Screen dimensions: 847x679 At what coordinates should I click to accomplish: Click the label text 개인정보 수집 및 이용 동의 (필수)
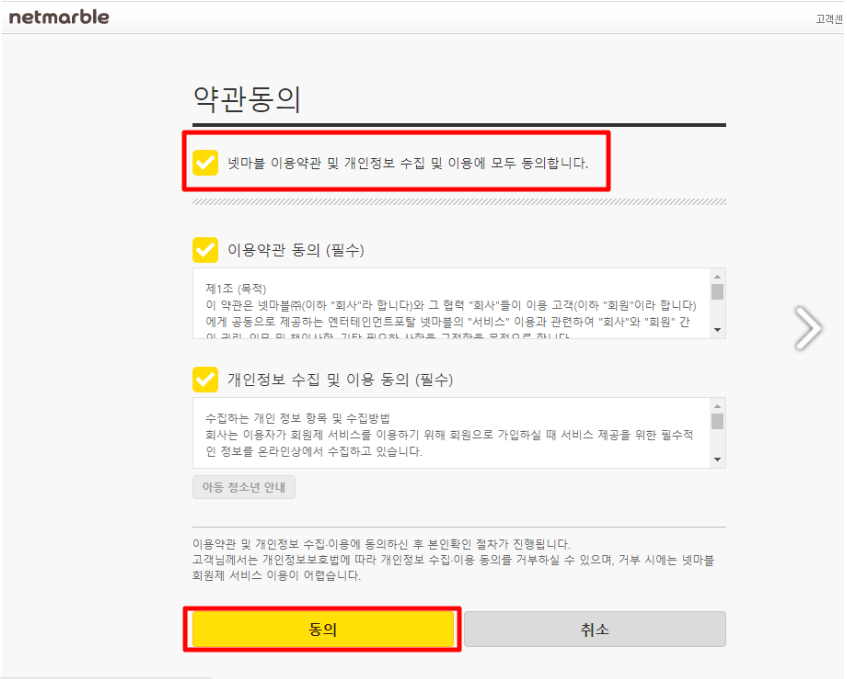pyautogui.click(x=340, y=380)
